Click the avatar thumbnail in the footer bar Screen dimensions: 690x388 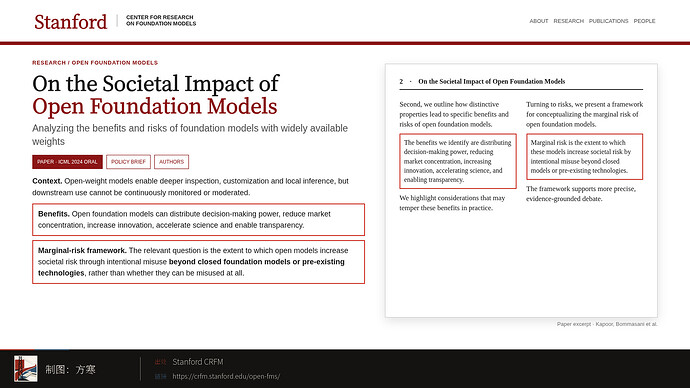(26, 369)
